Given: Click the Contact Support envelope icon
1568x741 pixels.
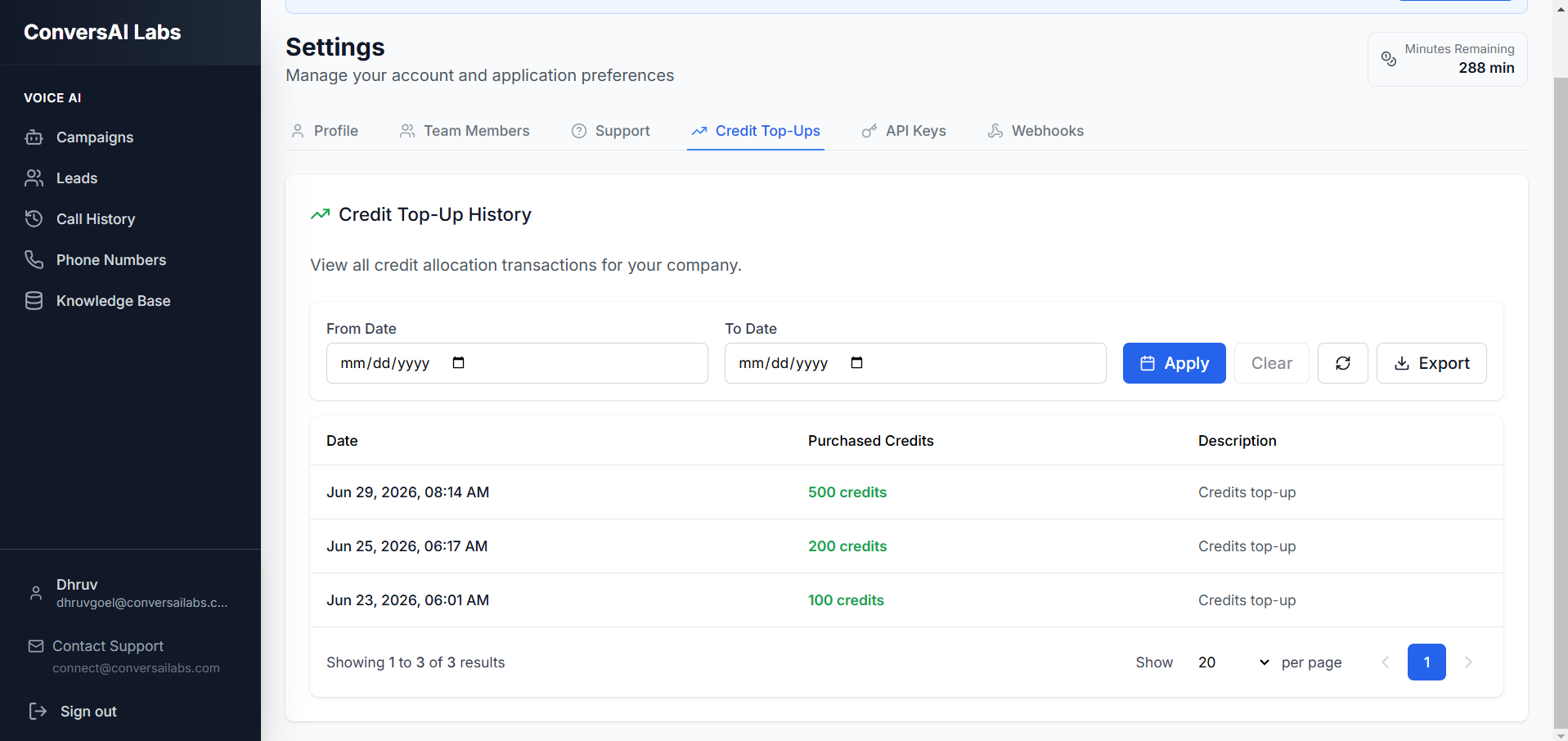Looking at the screenshot, I should 36,646.
